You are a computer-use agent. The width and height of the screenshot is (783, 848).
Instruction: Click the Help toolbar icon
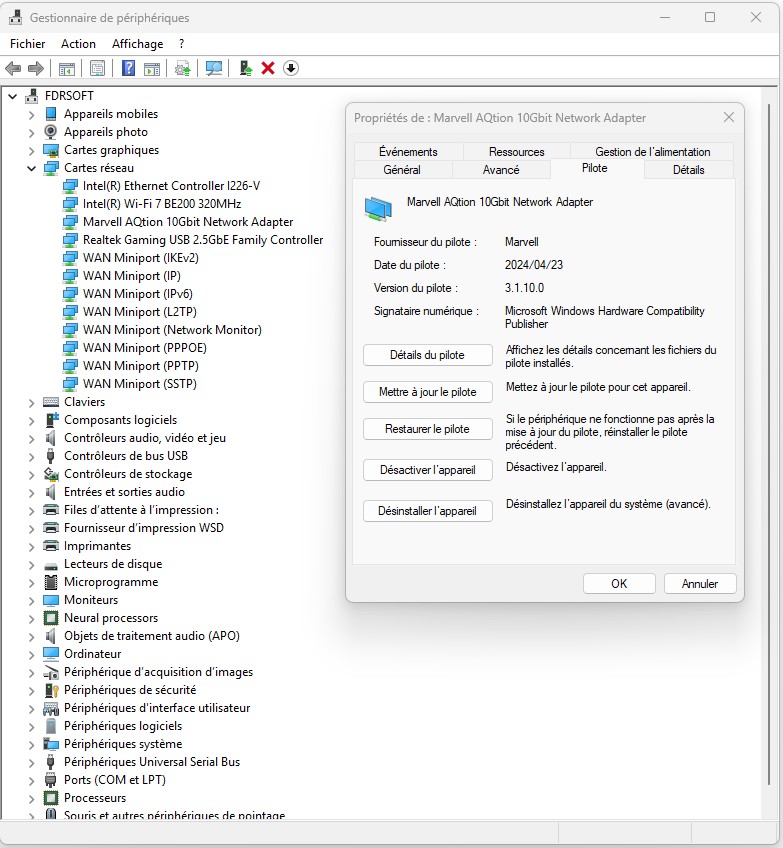pyautogui.click(x=128, y=68)
